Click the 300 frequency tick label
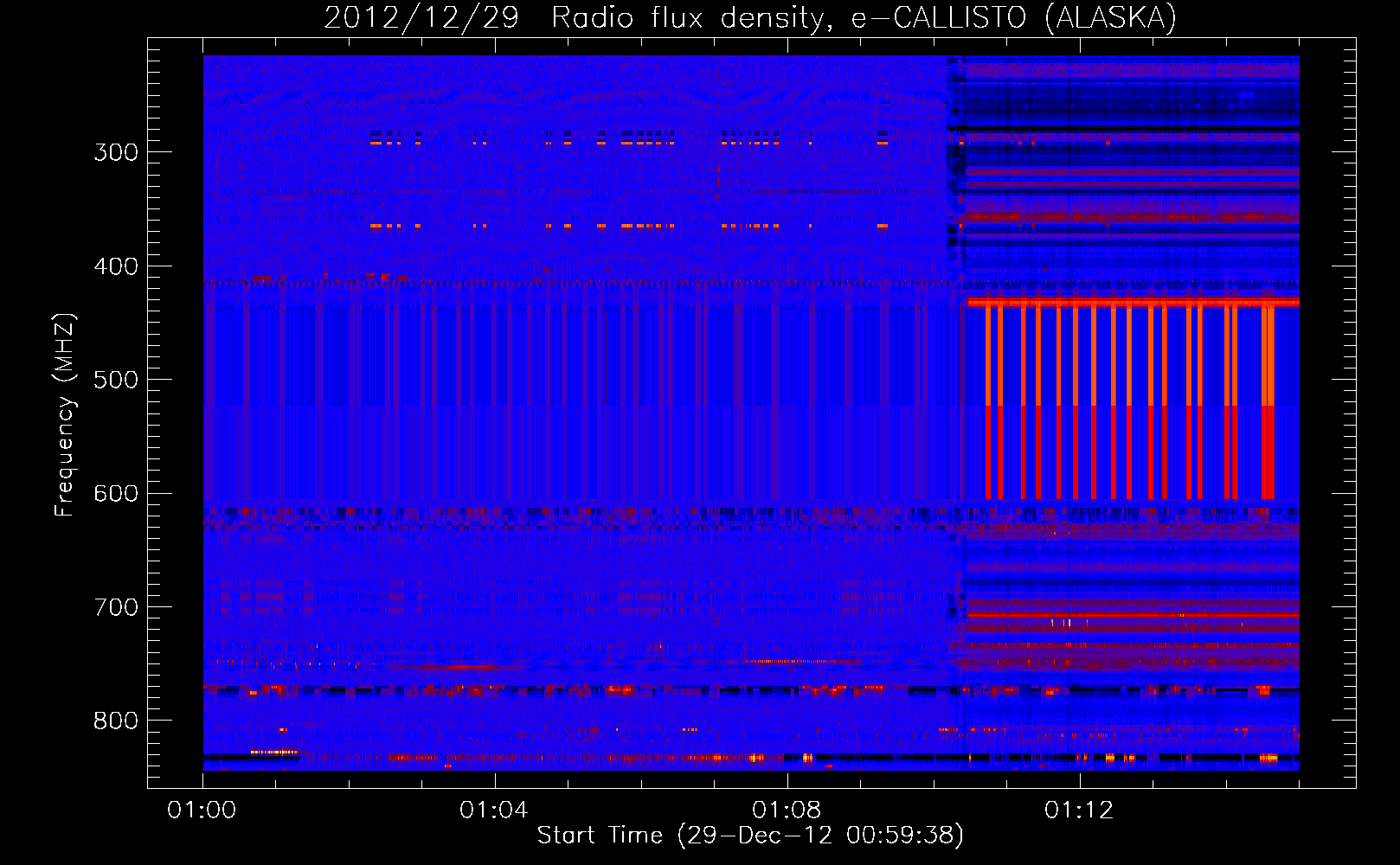 [x=116, y=152]
